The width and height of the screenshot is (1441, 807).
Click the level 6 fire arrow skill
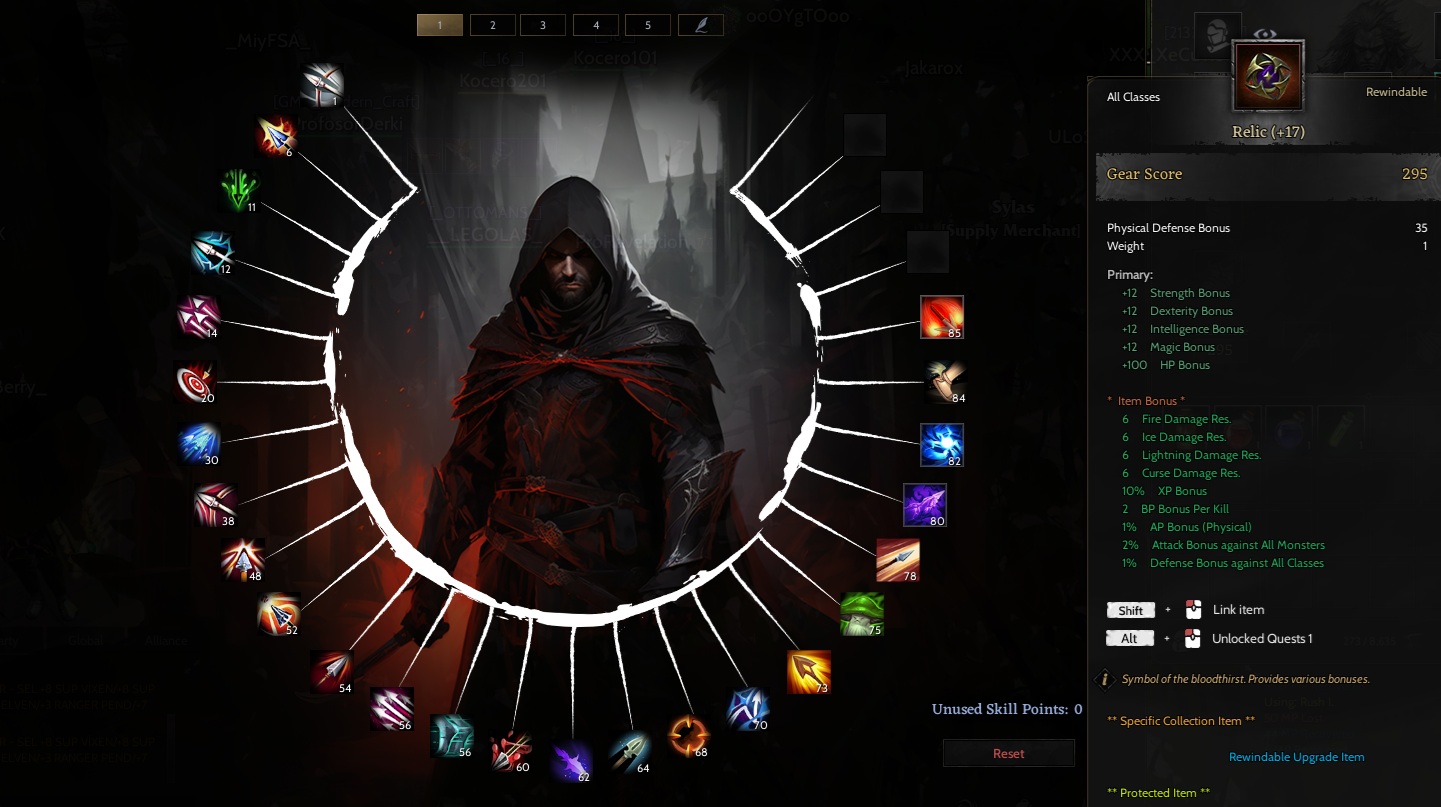click(x=276, y=137)
